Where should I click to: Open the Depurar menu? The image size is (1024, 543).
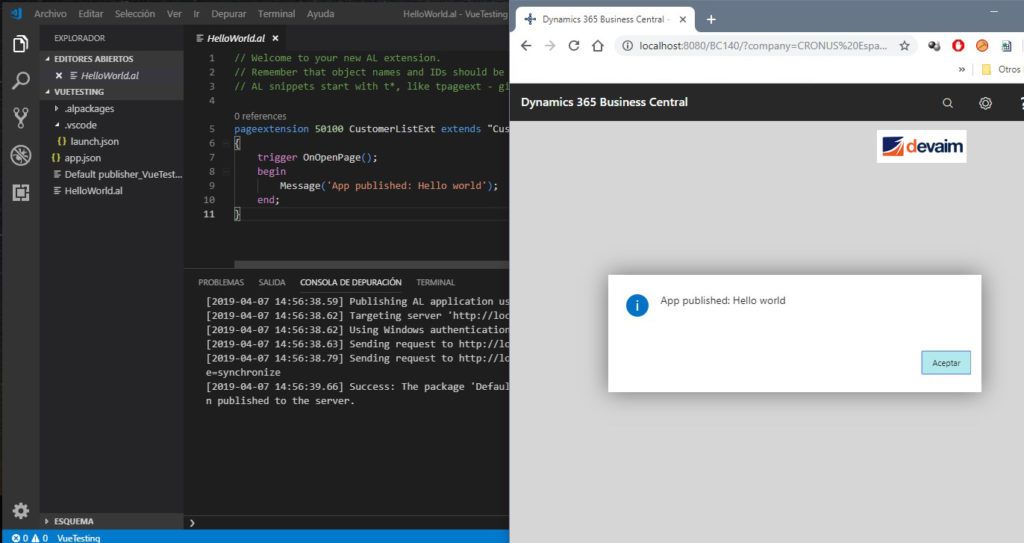tap(229, 14)
